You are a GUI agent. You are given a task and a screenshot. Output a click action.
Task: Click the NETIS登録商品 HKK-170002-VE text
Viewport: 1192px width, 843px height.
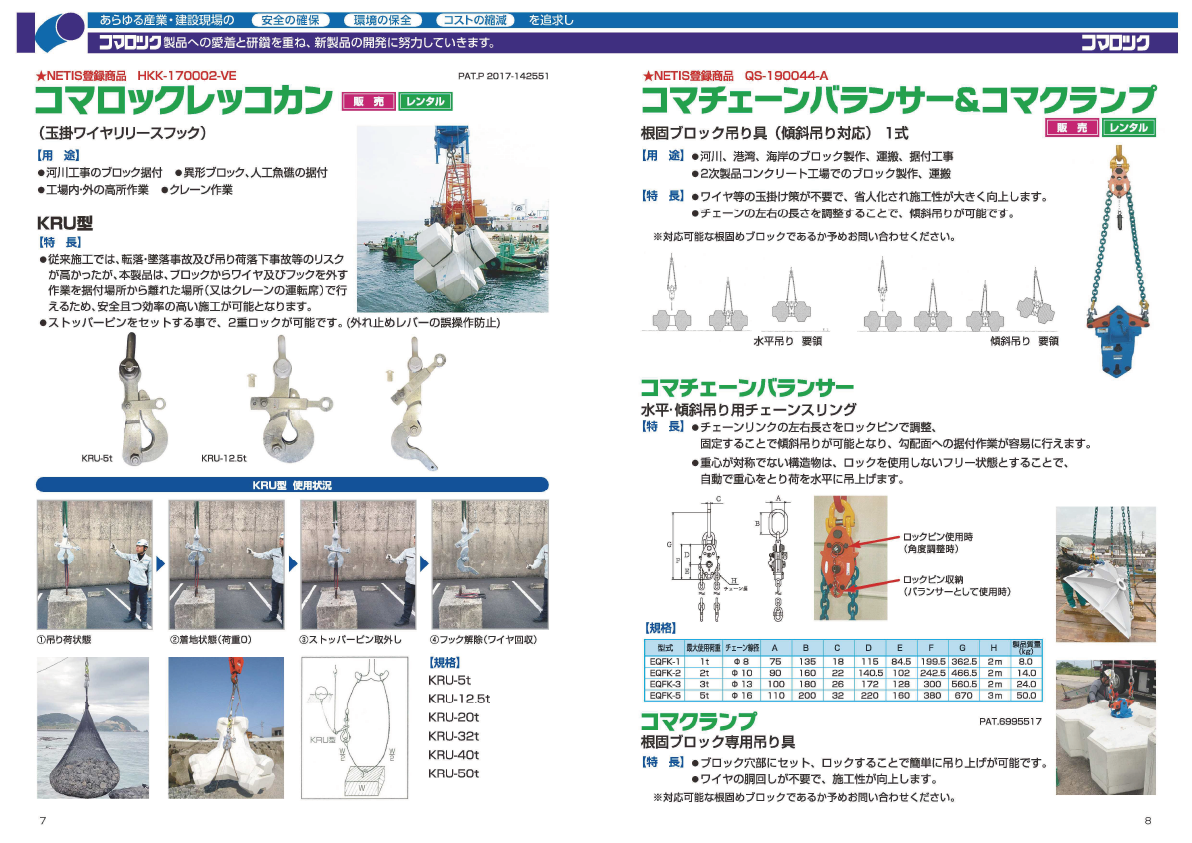[x=136, y=76]
